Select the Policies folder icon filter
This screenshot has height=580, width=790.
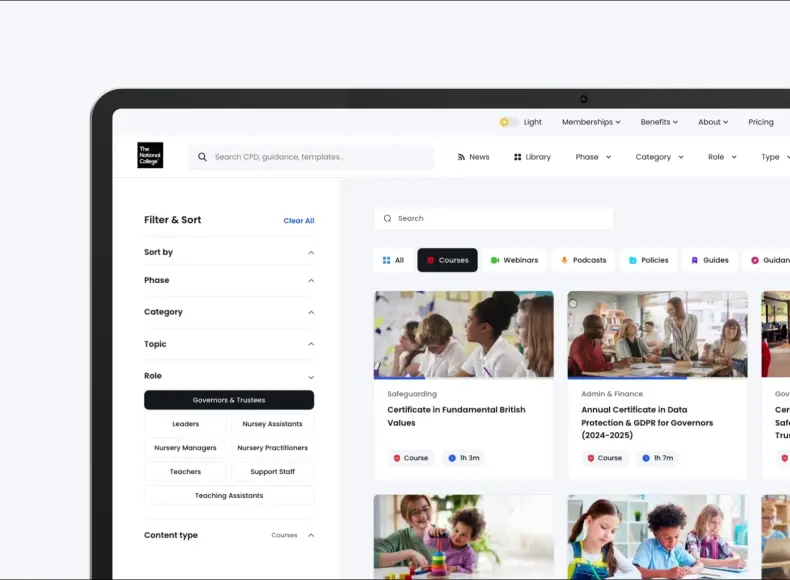click(633, 260)
